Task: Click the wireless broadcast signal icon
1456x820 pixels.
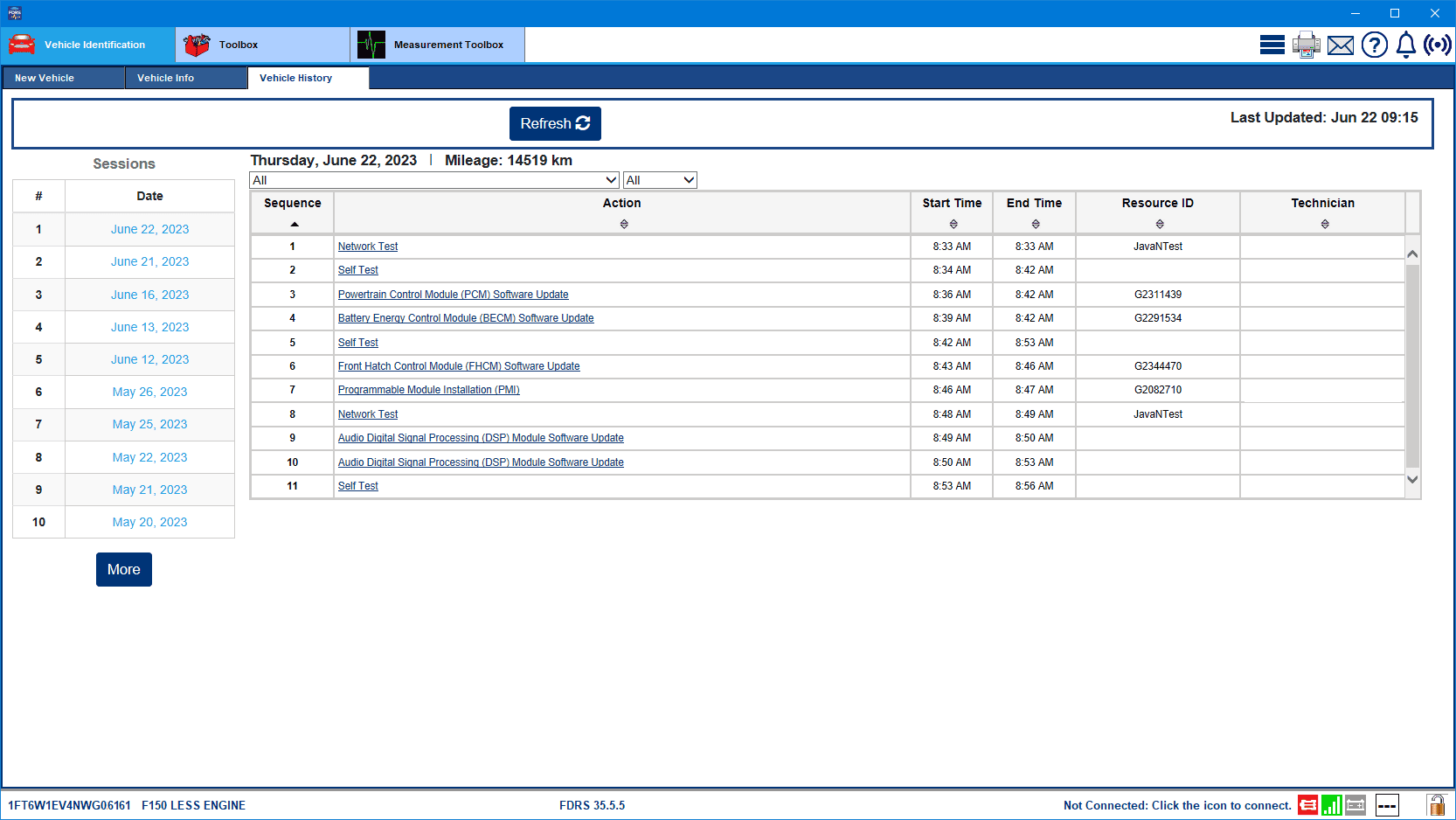Action: click(x=1437, y=45)
